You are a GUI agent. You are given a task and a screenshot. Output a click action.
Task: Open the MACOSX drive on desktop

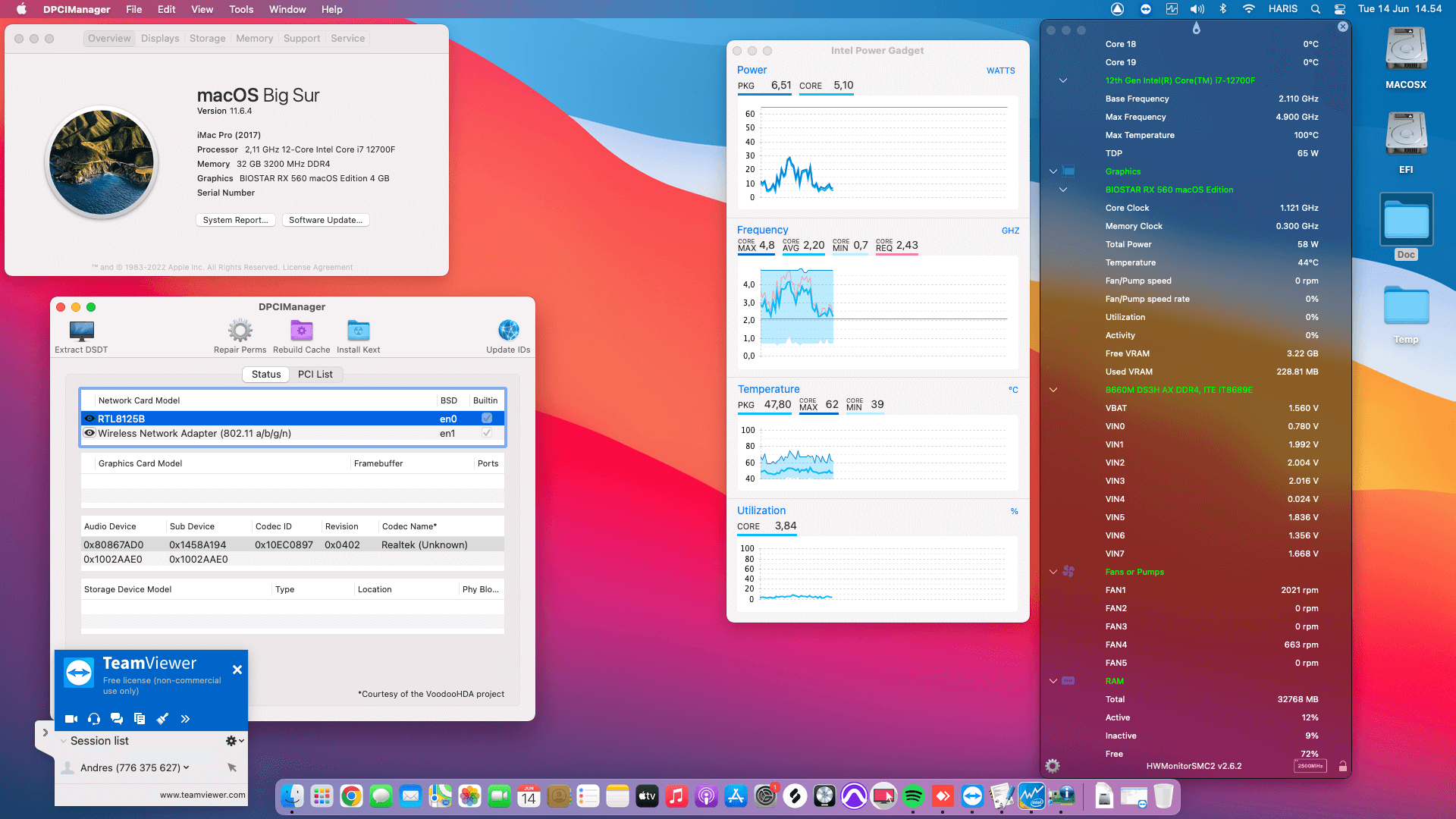(x=1406, y=51)
